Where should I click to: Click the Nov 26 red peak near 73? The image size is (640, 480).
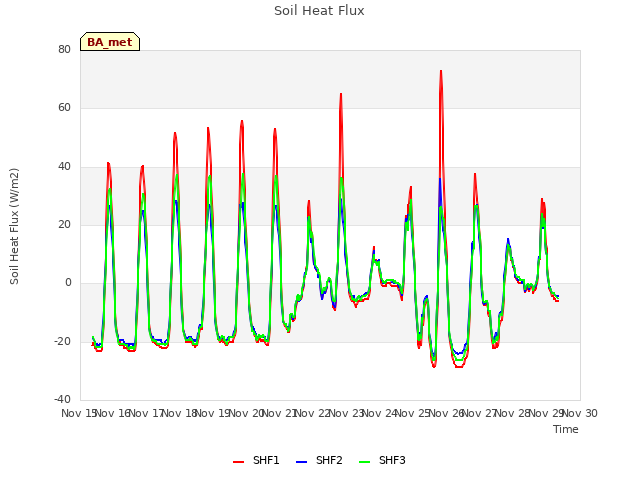click(441, 71)
